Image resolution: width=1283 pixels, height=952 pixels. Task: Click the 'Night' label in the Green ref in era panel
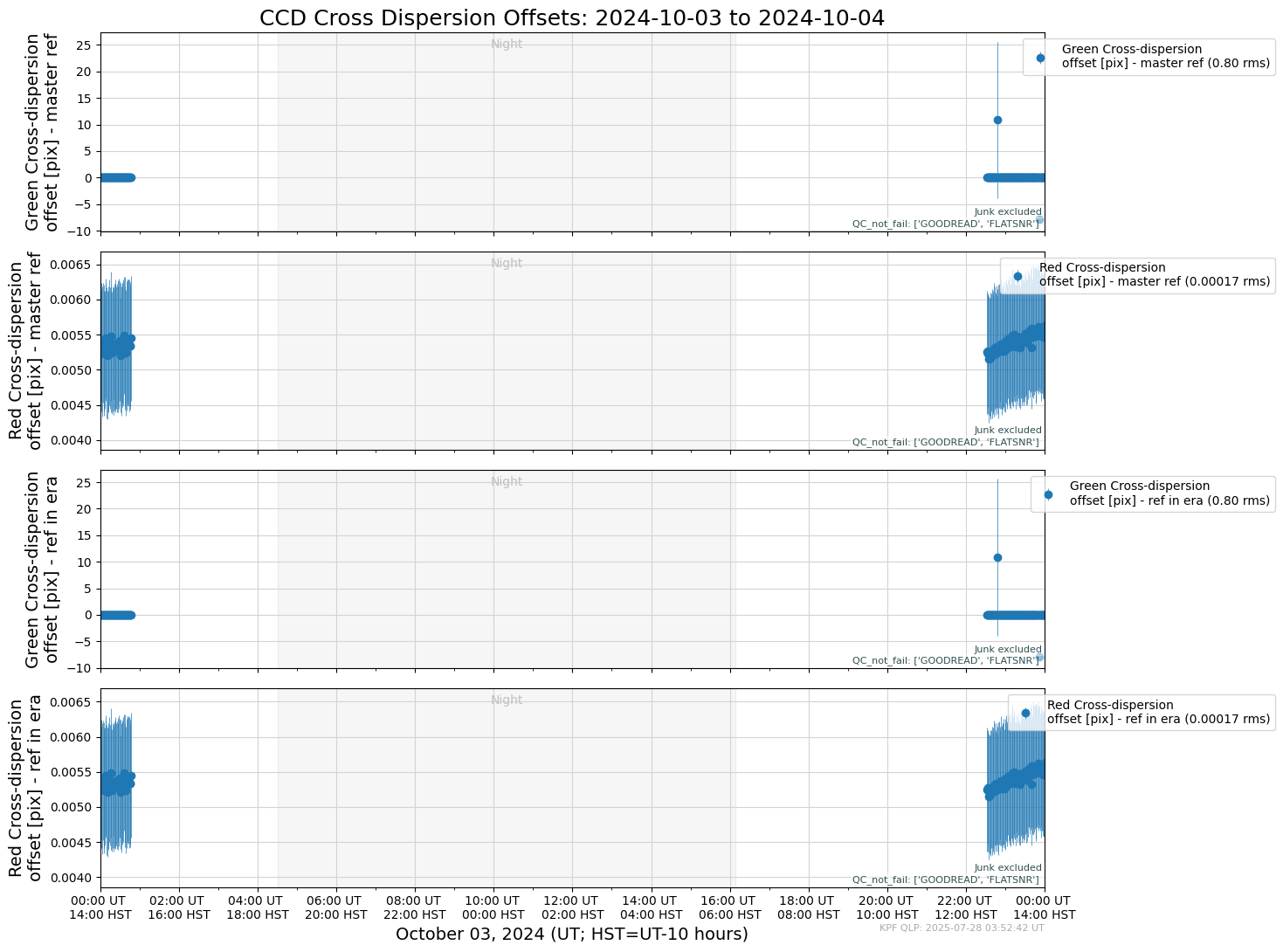pyautogui.click(x=507, y=481)
